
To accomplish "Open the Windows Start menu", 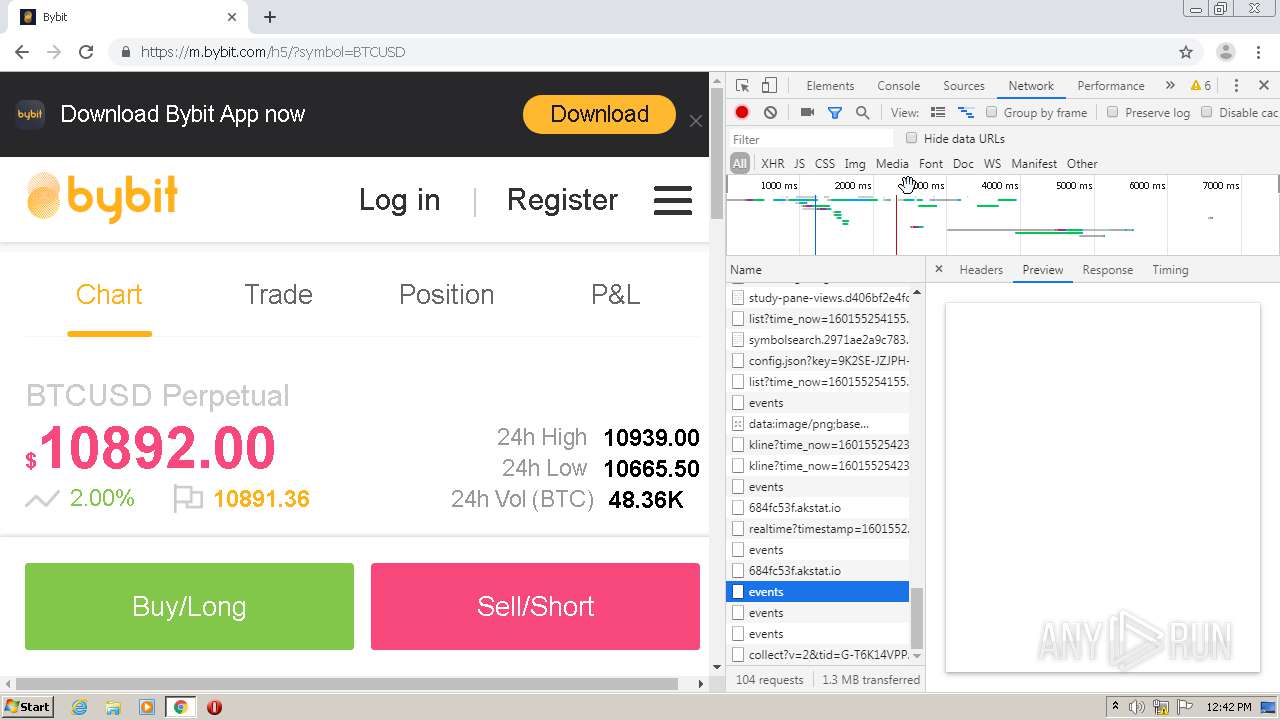I will pyautogui.click(x=27, y=707).
